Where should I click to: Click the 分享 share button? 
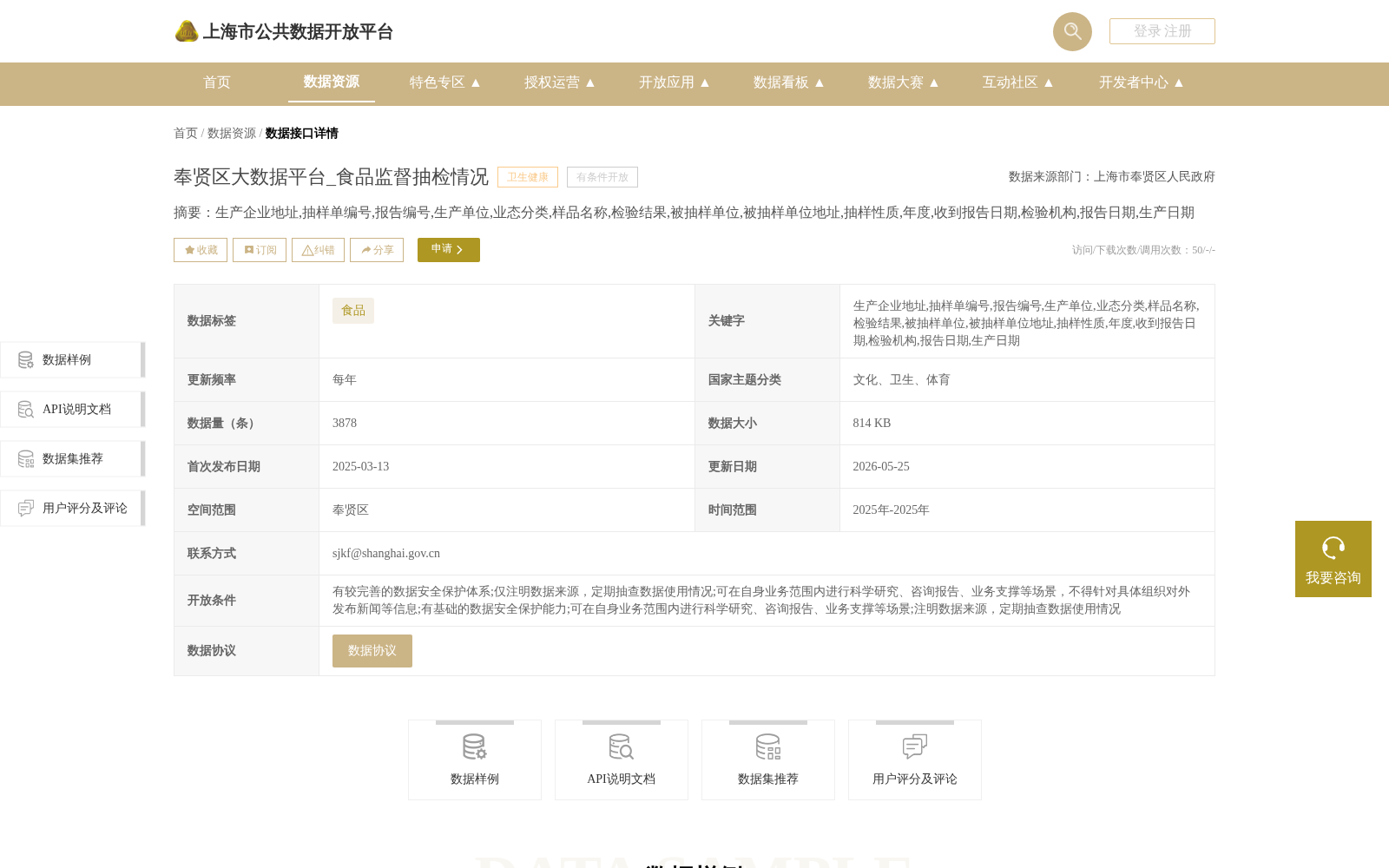(377, 250)
